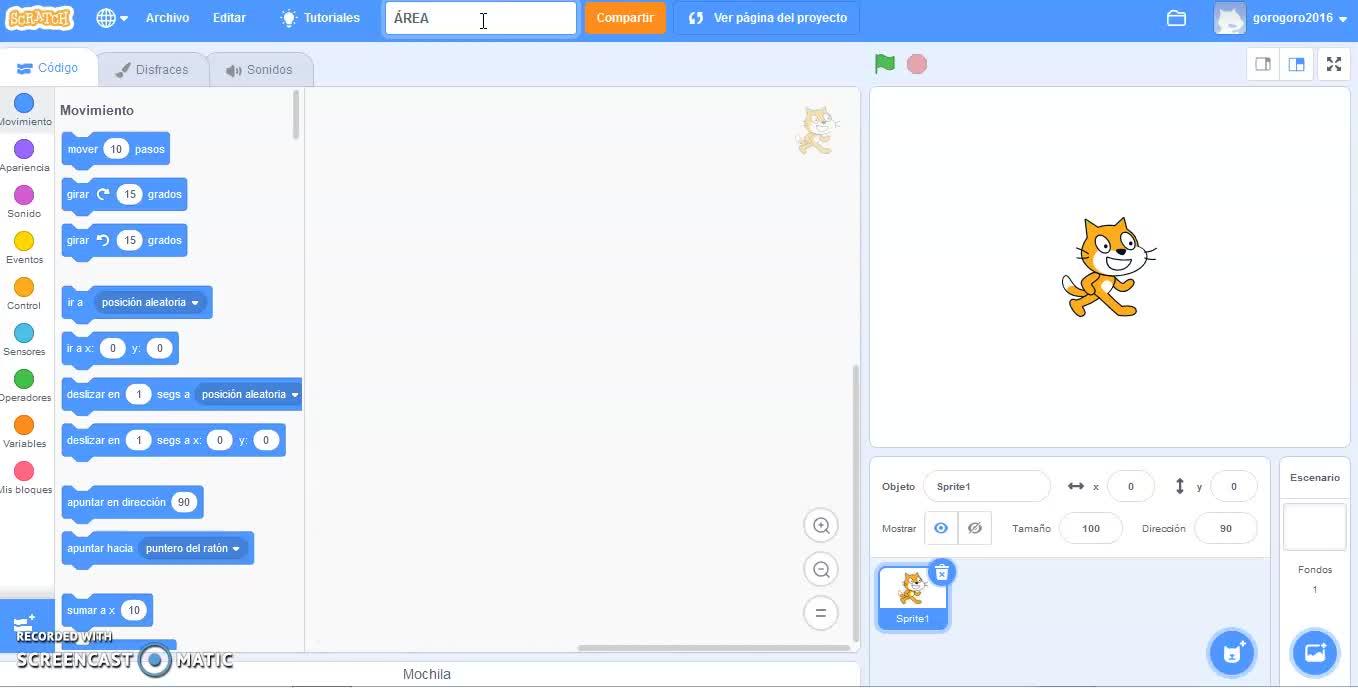Screen dimensions: 1358x688
Task: Click the girar clockwise 15 grados block
Action: coord(124,195)
